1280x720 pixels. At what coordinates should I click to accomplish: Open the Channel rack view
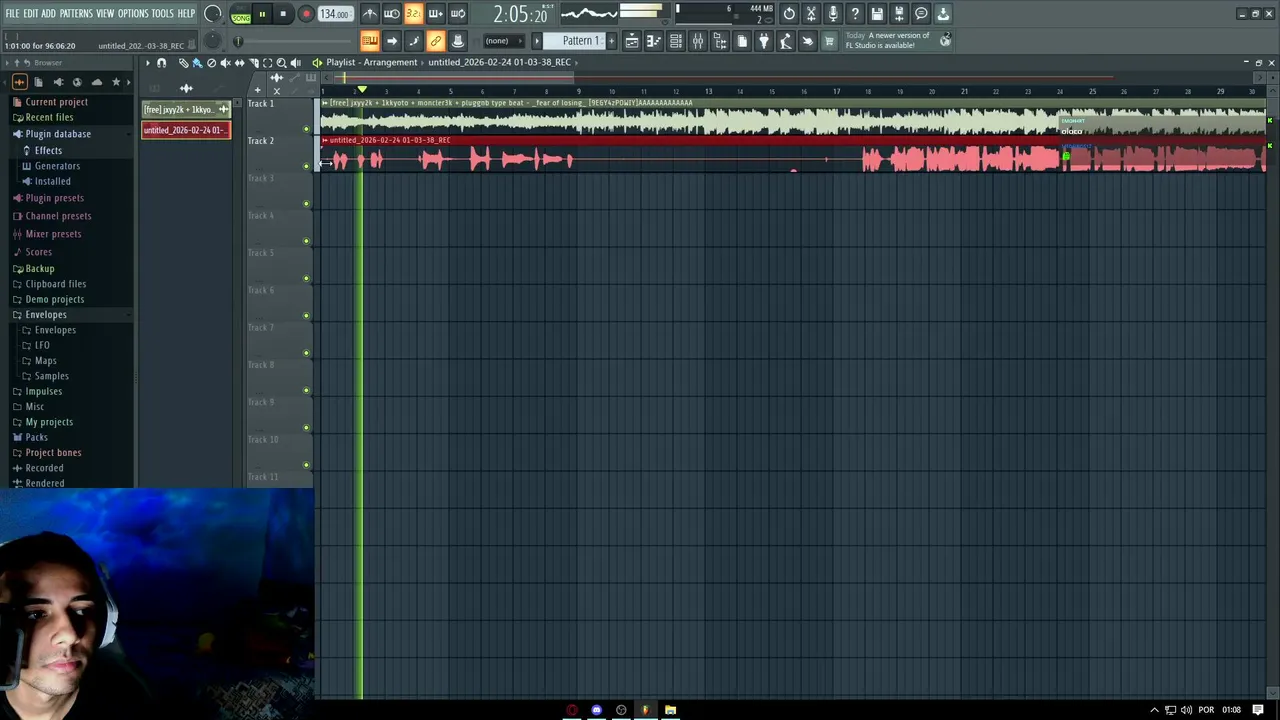pyautogui.click(x=676, y=41)
